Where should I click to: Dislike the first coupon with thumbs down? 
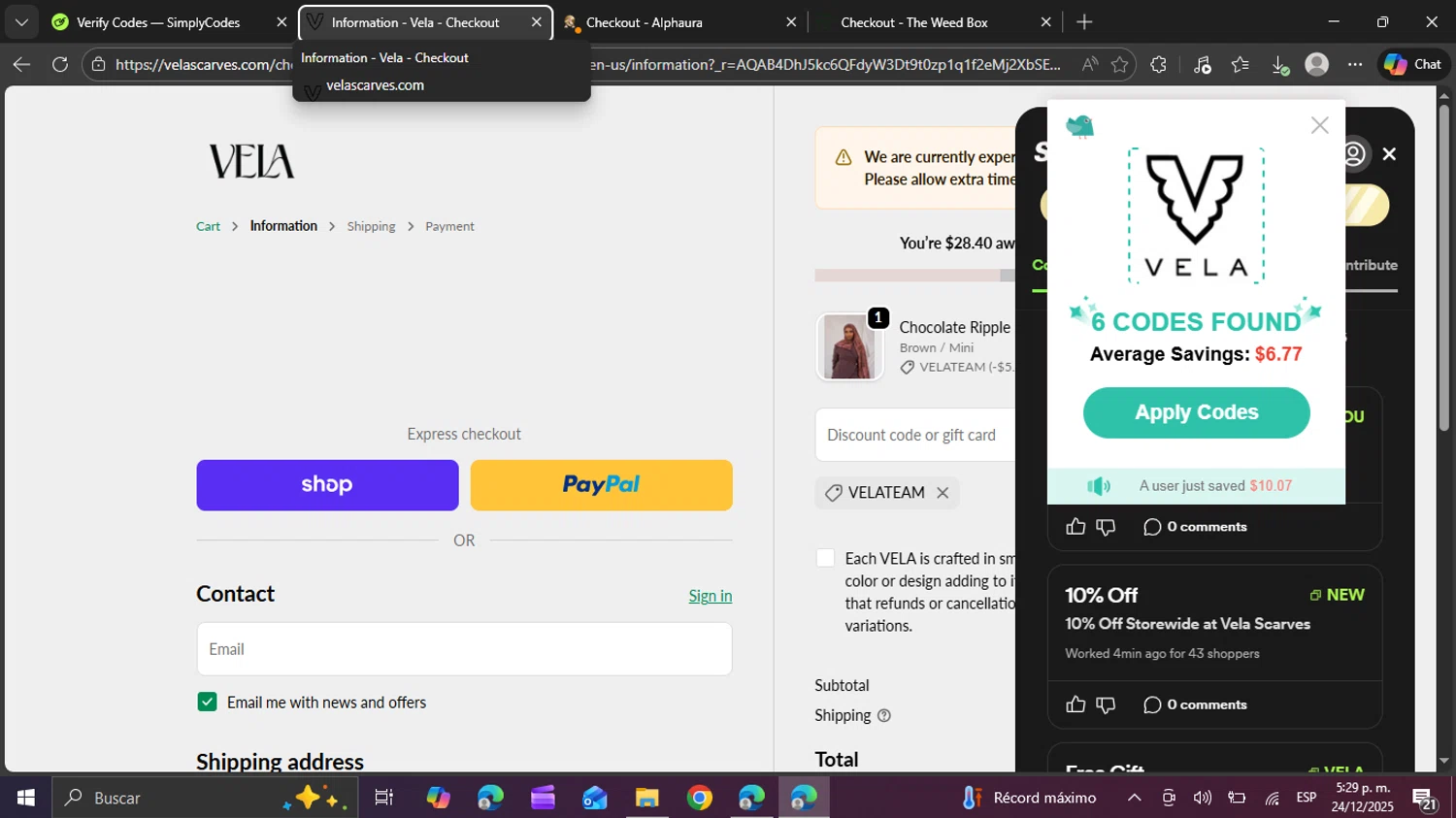pos(1106,527)
